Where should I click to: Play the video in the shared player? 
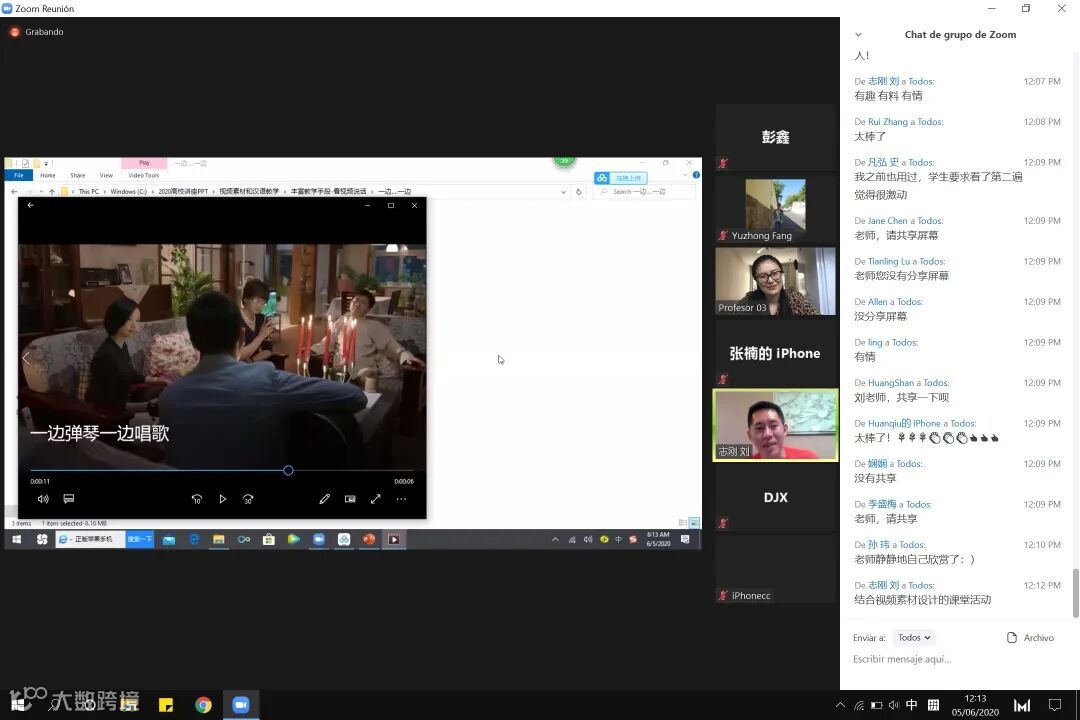click(x=222, y=499)
